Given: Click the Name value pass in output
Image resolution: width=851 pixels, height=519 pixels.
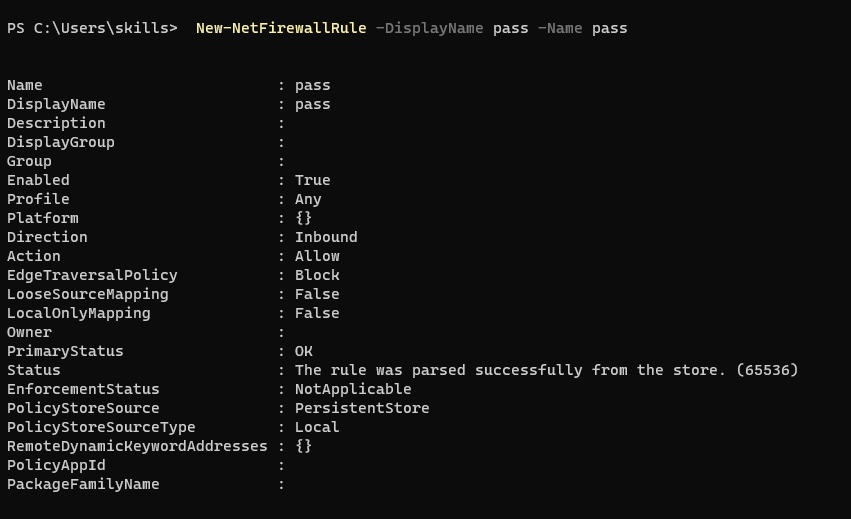Looking at the screenshot, I should tap(313, 86).
